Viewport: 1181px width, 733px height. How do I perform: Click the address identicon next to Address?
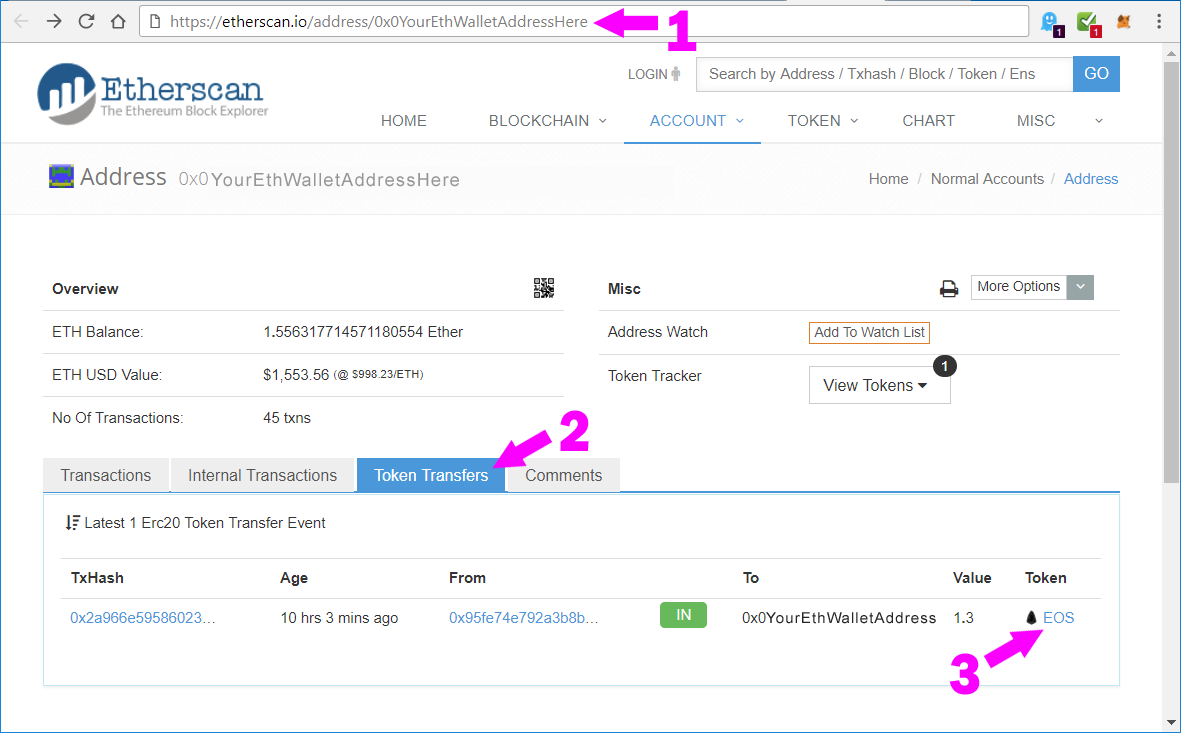tap(61, 176)
